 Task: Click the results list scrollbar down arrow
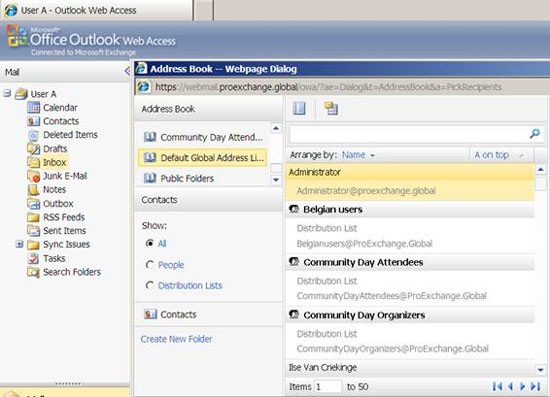click(541, 370)
